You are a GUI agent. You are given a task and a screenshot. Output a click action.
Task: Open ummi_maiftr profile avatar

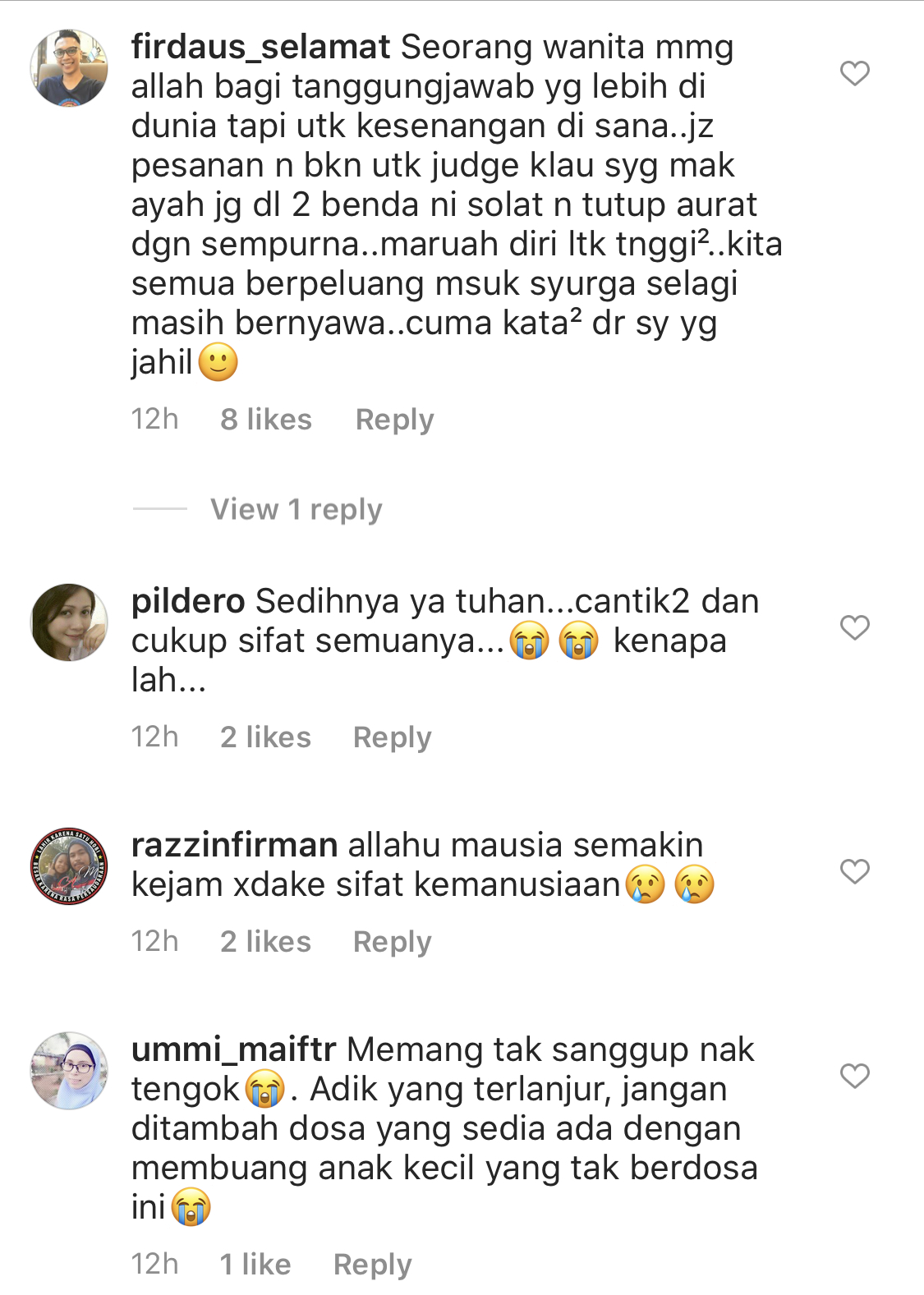[69, 1071]
